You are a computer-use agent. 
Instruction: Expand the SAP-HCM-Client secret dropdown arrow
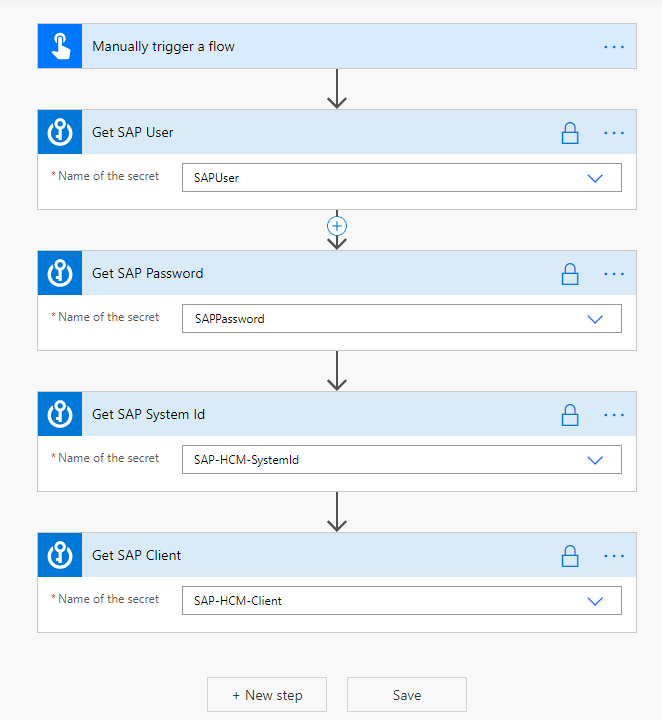tap(595, 601)
